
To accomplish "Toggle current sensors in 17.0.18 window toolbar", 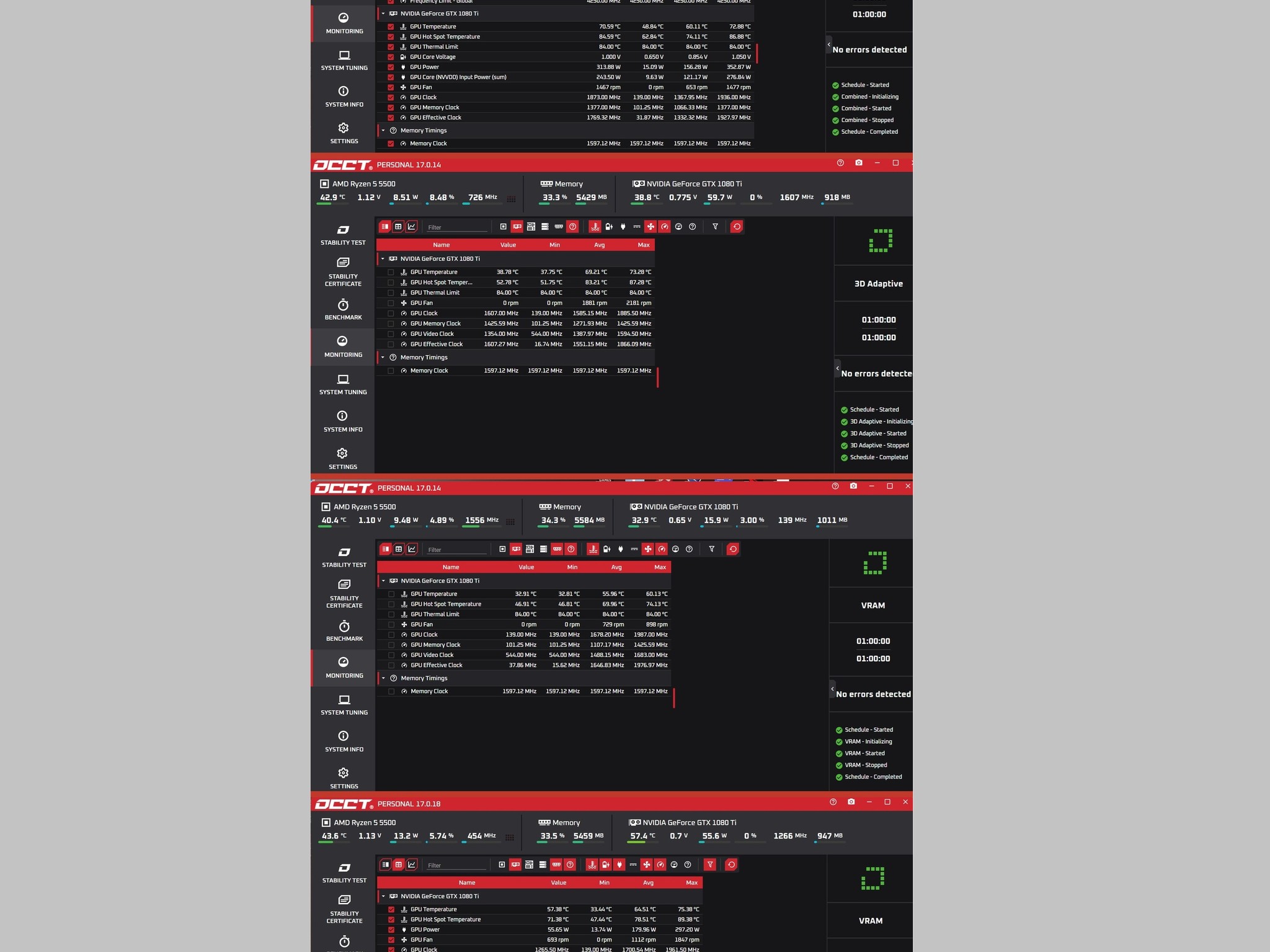I will (633, 865).
